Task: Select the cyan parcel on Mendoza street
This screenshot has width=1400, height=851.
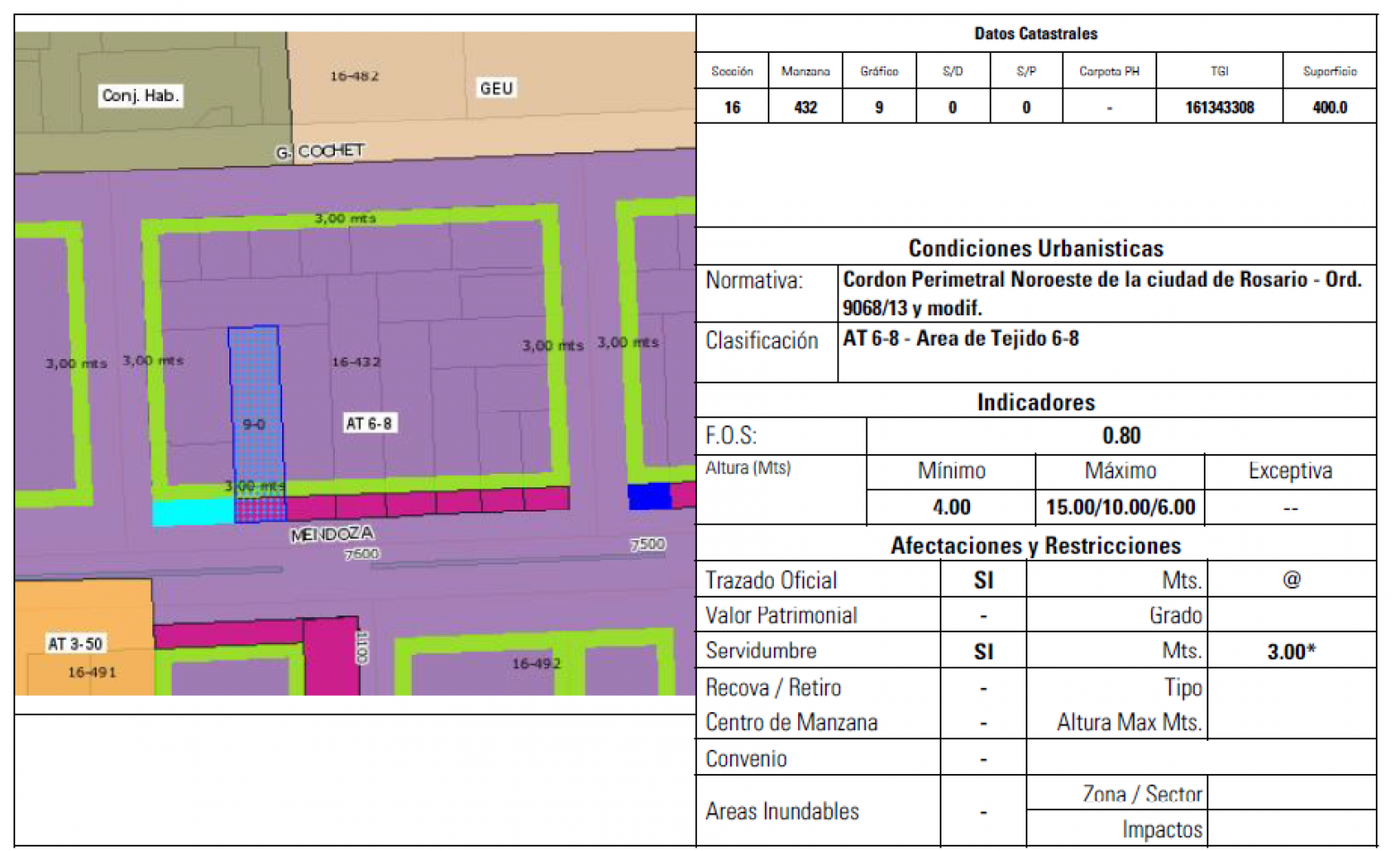Action: 192,512
